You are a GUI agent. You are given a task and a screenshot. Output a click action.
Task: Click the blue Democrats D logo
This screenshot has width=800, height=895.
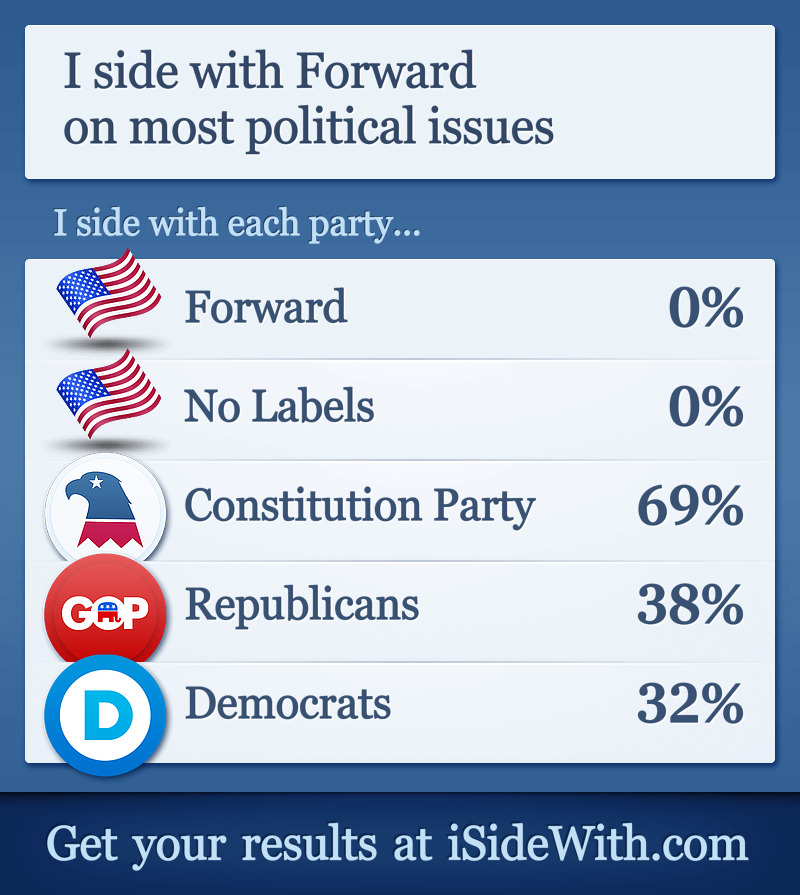pyautogui.click(x=106, y=715)
